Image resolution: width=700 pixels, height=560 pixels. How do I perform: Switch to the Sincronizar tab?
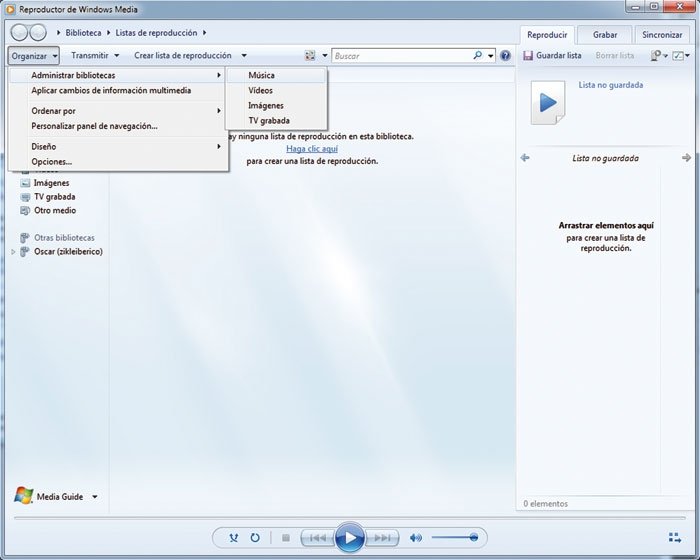pos(662,35)
